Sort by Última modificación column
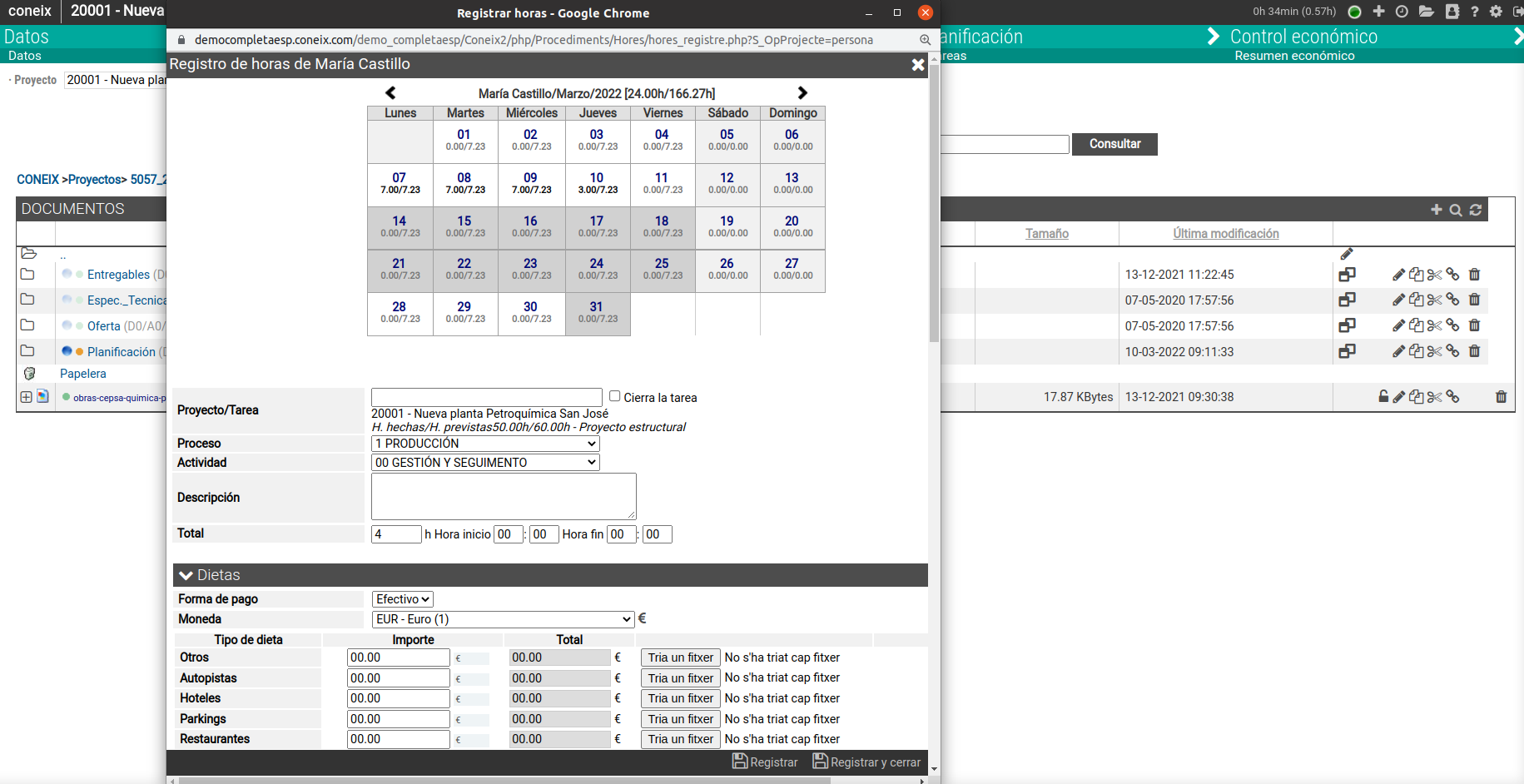 point(1225,234)
